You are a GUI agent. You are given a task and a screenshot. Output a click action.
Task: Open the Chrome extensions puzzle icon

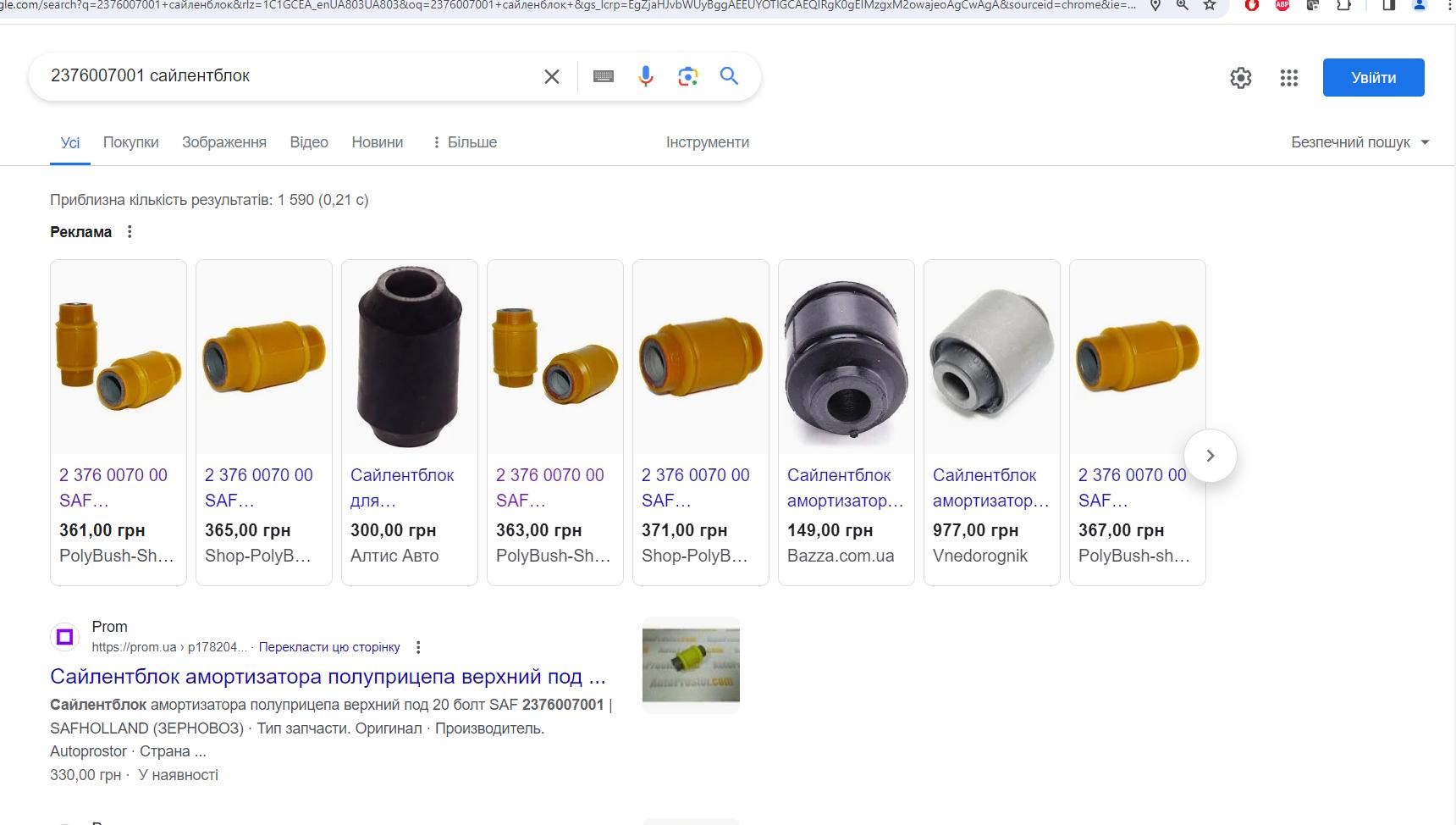1343,6
